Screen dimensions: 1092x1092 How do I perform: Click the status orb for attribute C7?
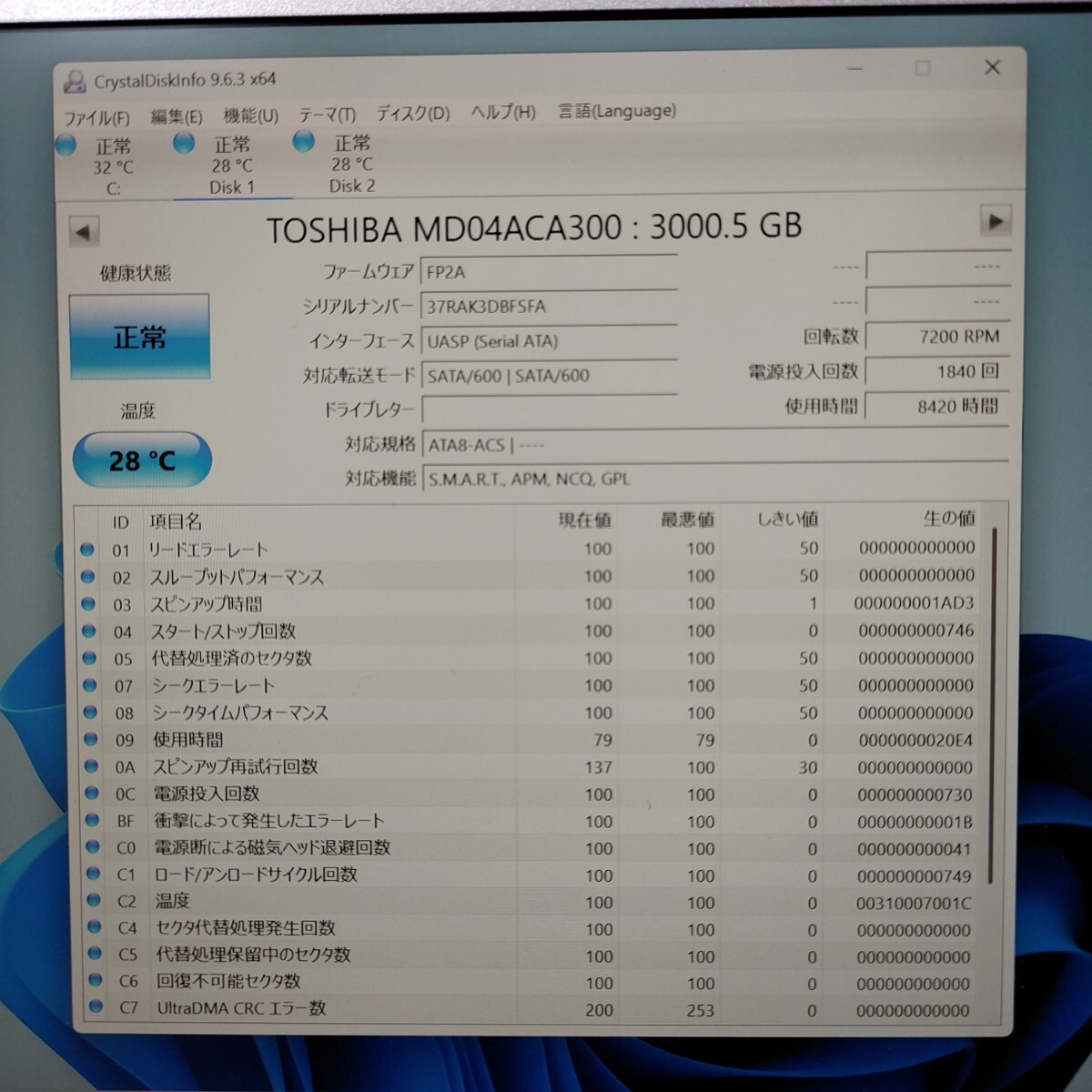pyautogui.click(x=96, y=1006)
